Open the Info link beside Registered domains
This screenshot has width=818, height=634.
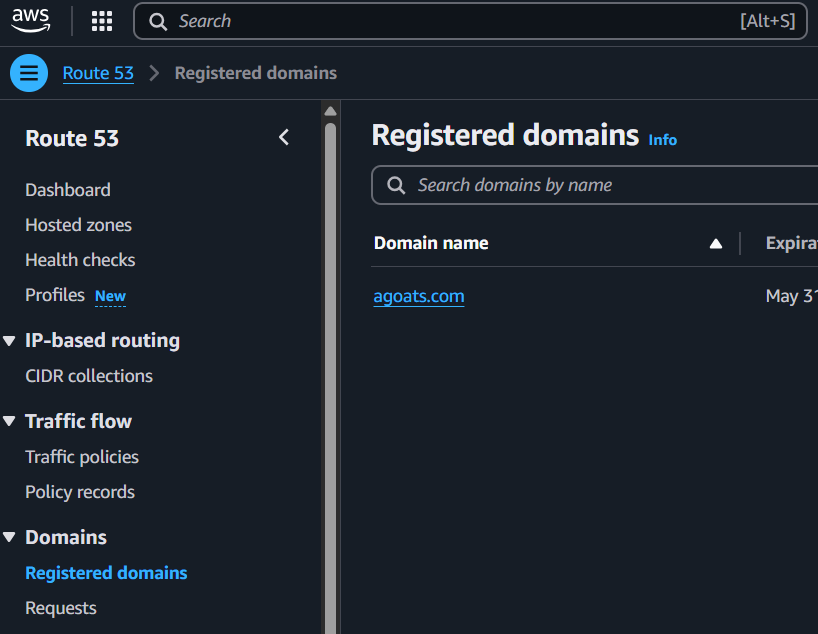[x=662, y=140]
